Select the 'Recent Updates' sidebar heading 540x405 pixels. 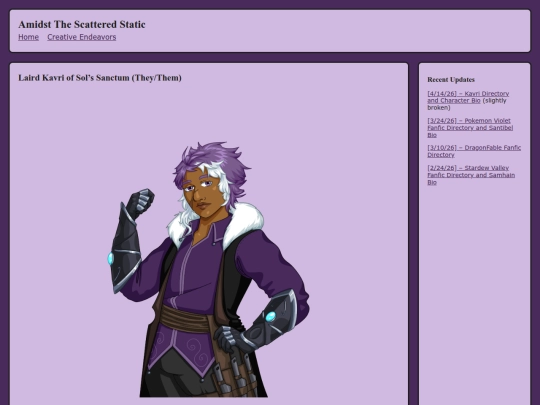(x=451, y=80)
